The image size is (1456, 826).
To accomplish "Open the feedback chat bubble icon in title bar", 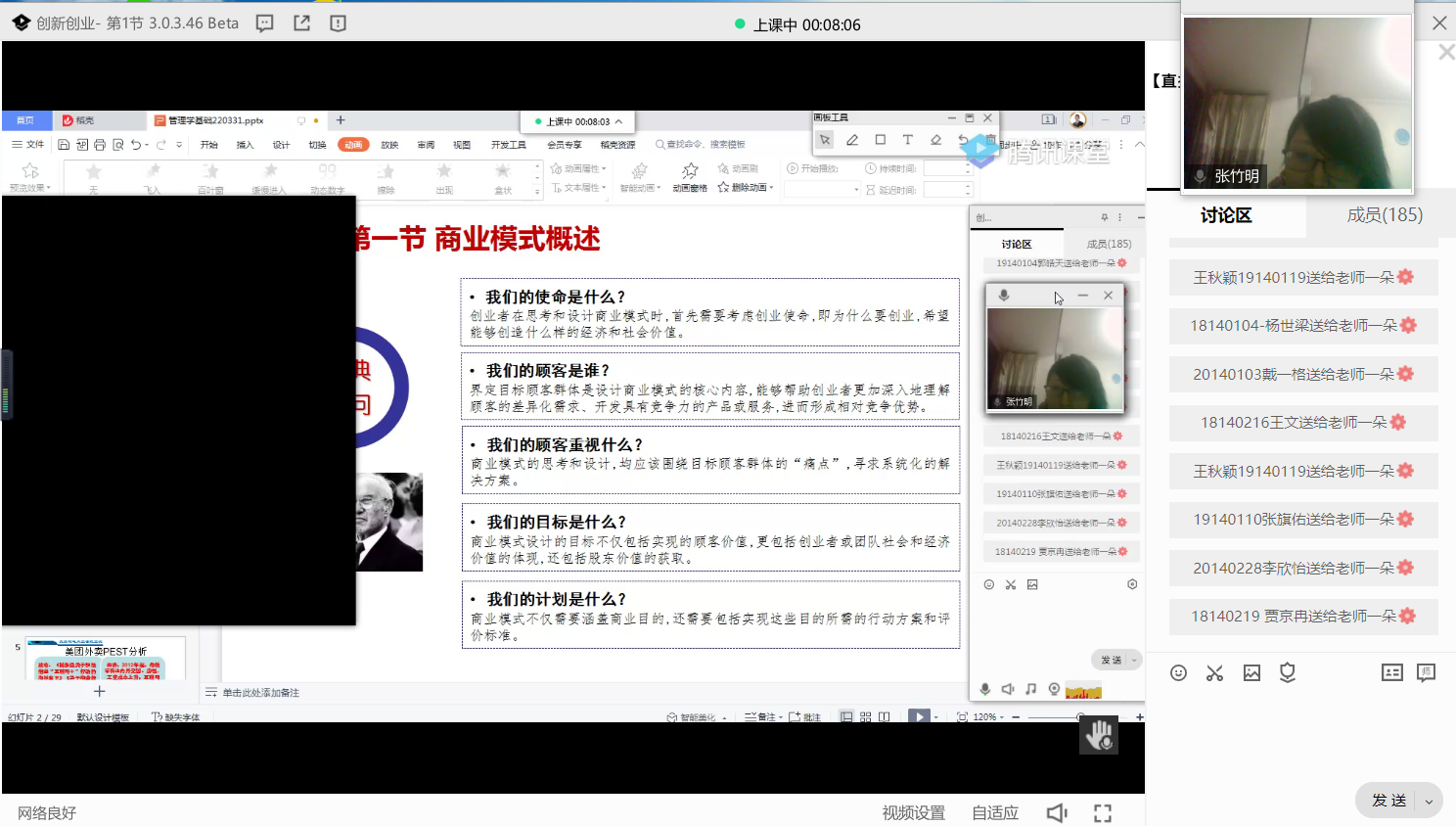I will [x=264, y=23].
